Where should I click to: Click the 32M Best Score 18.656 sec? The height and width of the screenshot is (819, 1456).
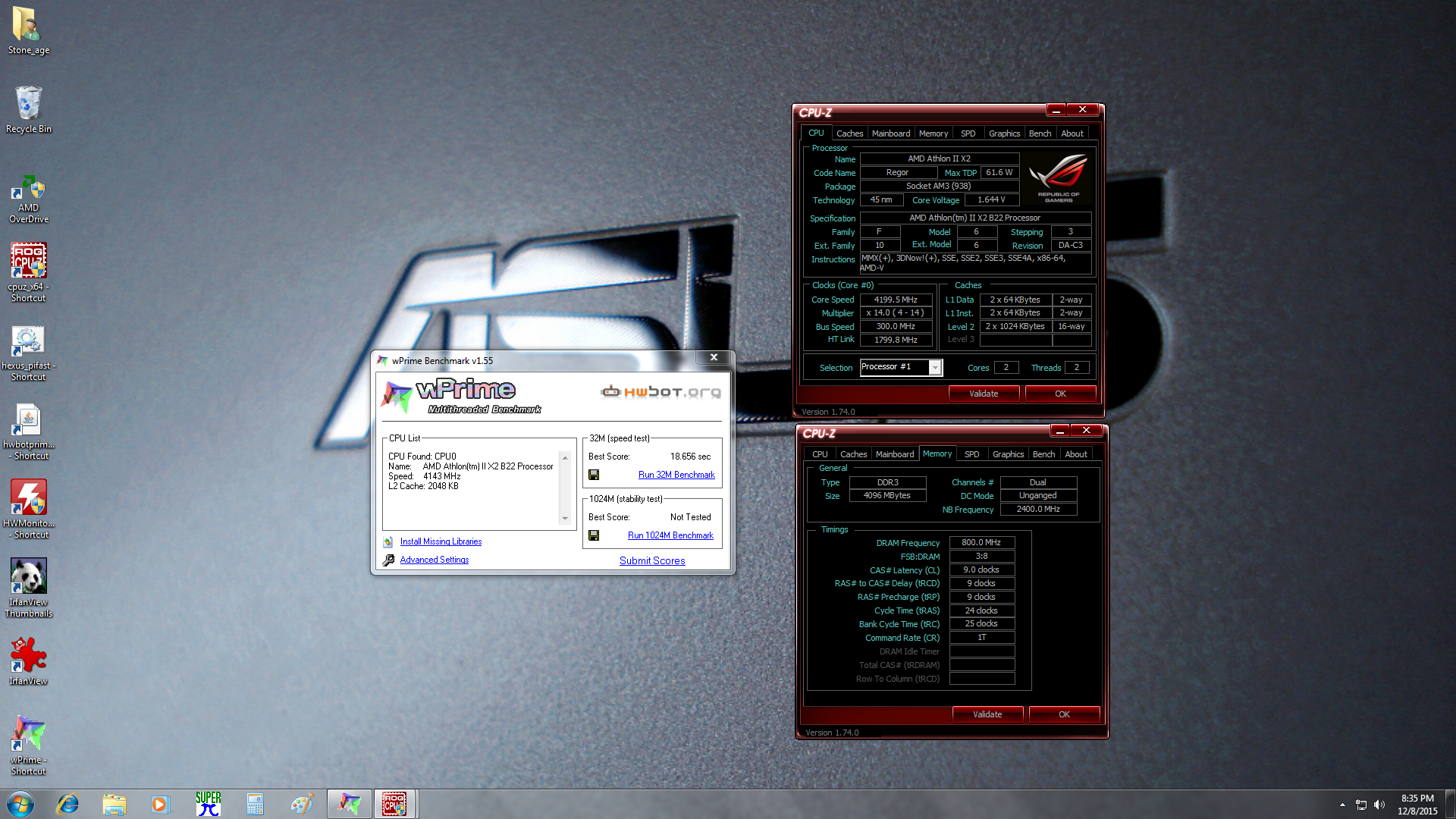[690, 457]
